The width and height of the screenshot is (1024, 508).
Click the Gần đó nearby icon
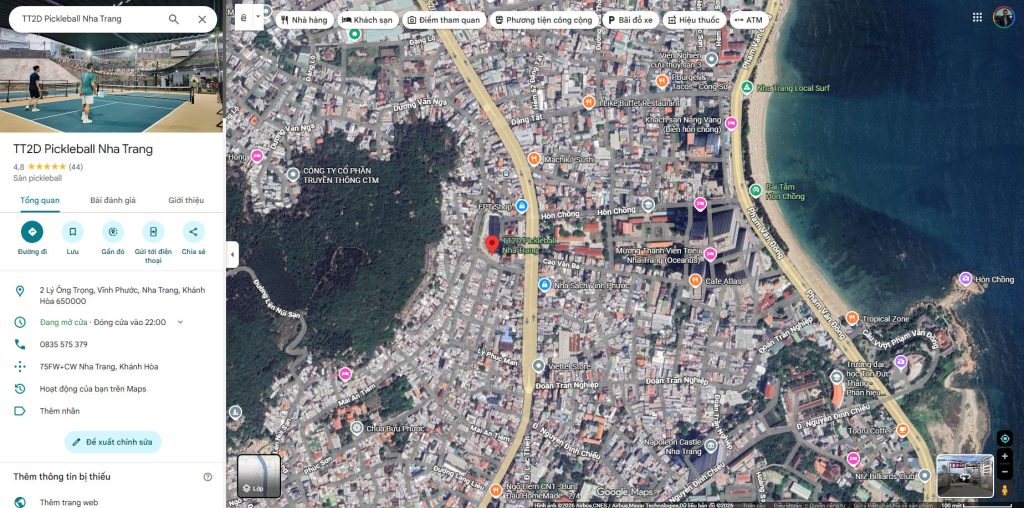point(112,232)
